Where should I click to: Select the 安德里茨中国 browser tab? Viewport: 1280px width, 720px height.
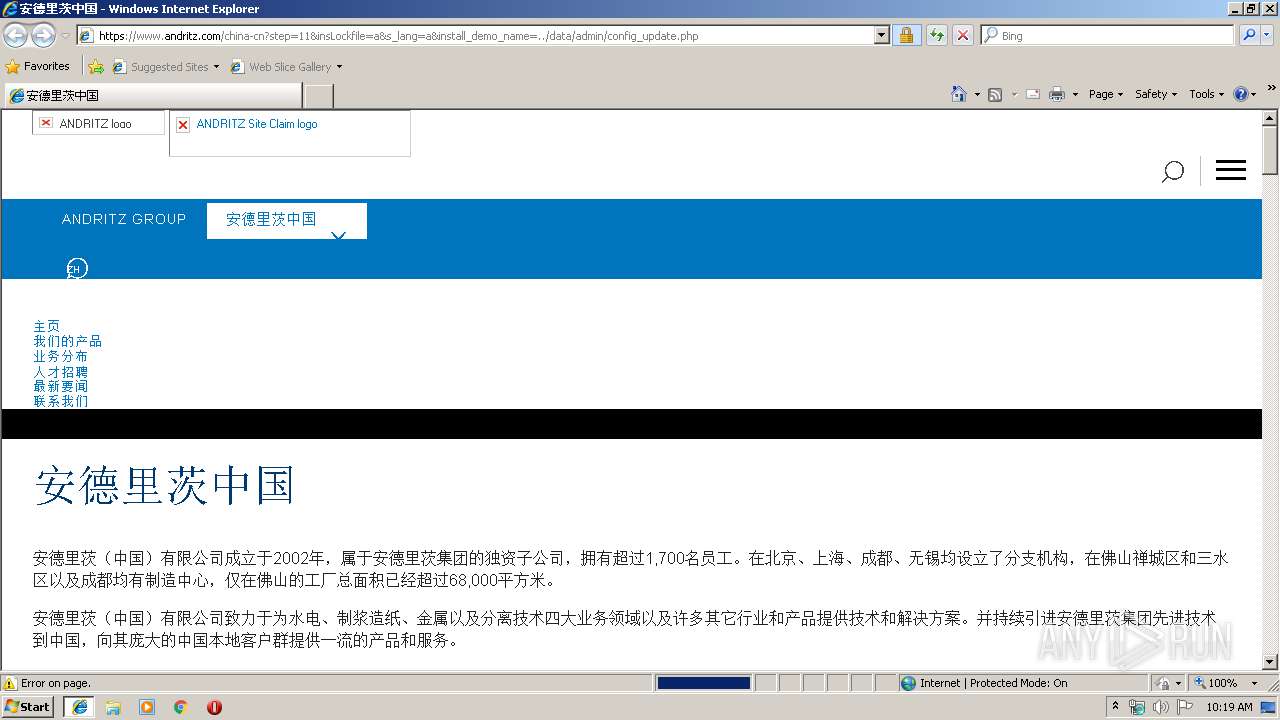153,95
